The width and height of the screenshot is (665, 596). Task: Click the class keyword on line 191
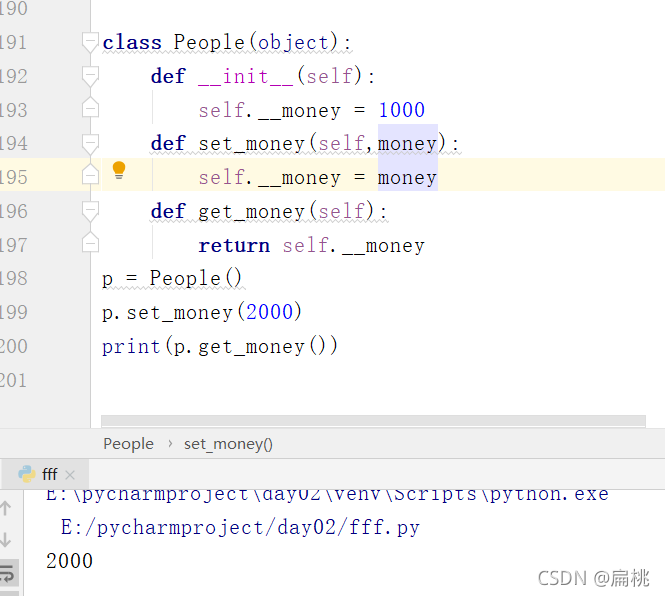[x=132, y=42]
